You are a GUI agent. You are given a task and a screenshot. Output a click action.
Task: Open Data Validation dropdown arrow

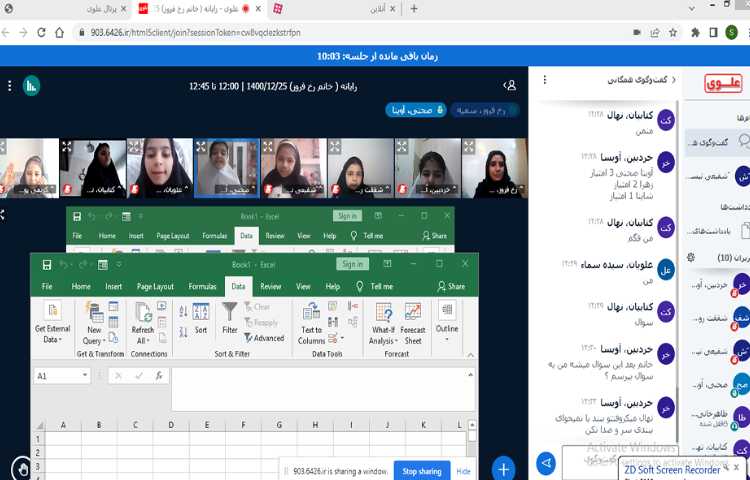click(x=342, y=338)
